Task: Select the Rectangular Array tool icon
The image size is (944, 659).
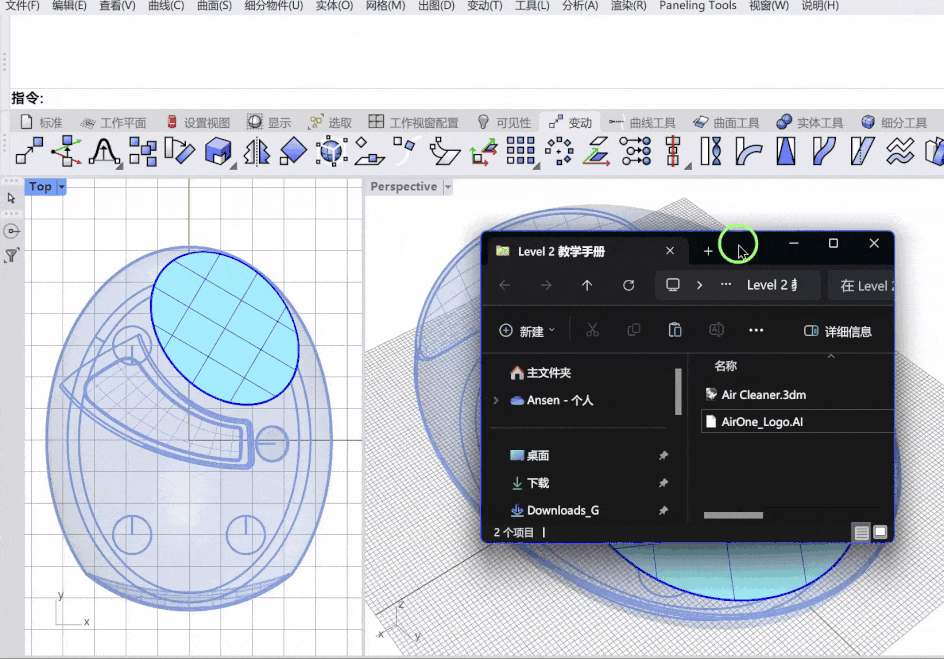Action: point(520,151)
